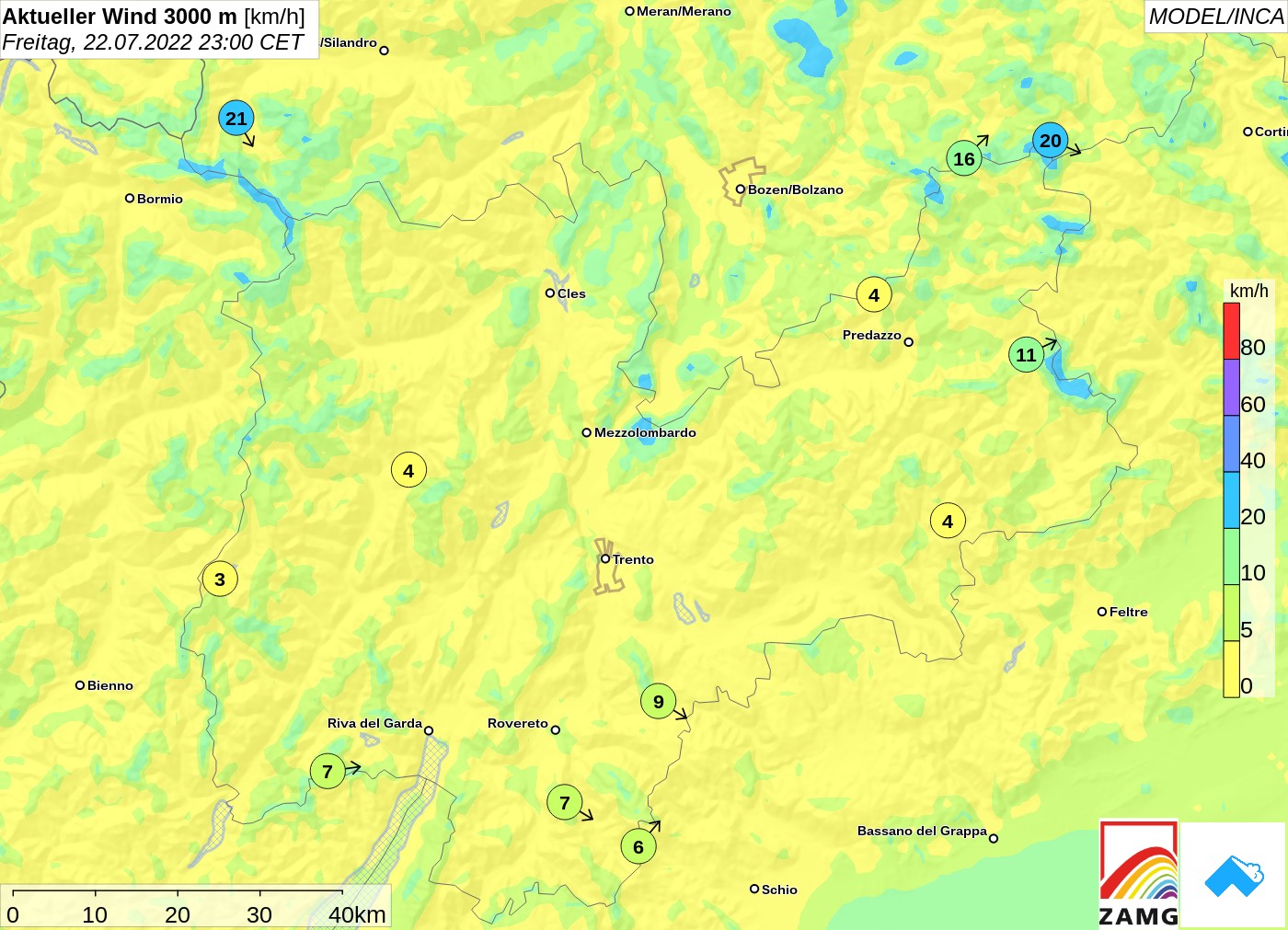Click the Mezzolombardo town label

coord(645,432)
